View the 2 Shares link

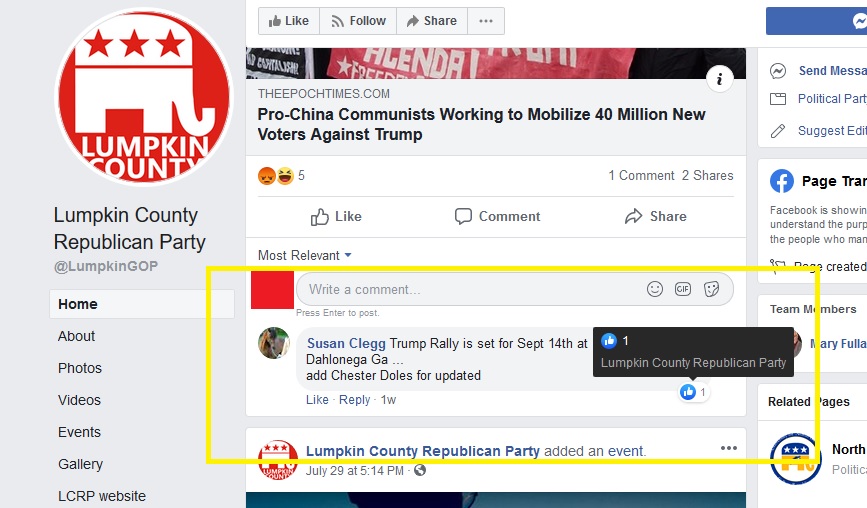pyautogui.click(x=707, y=175)
